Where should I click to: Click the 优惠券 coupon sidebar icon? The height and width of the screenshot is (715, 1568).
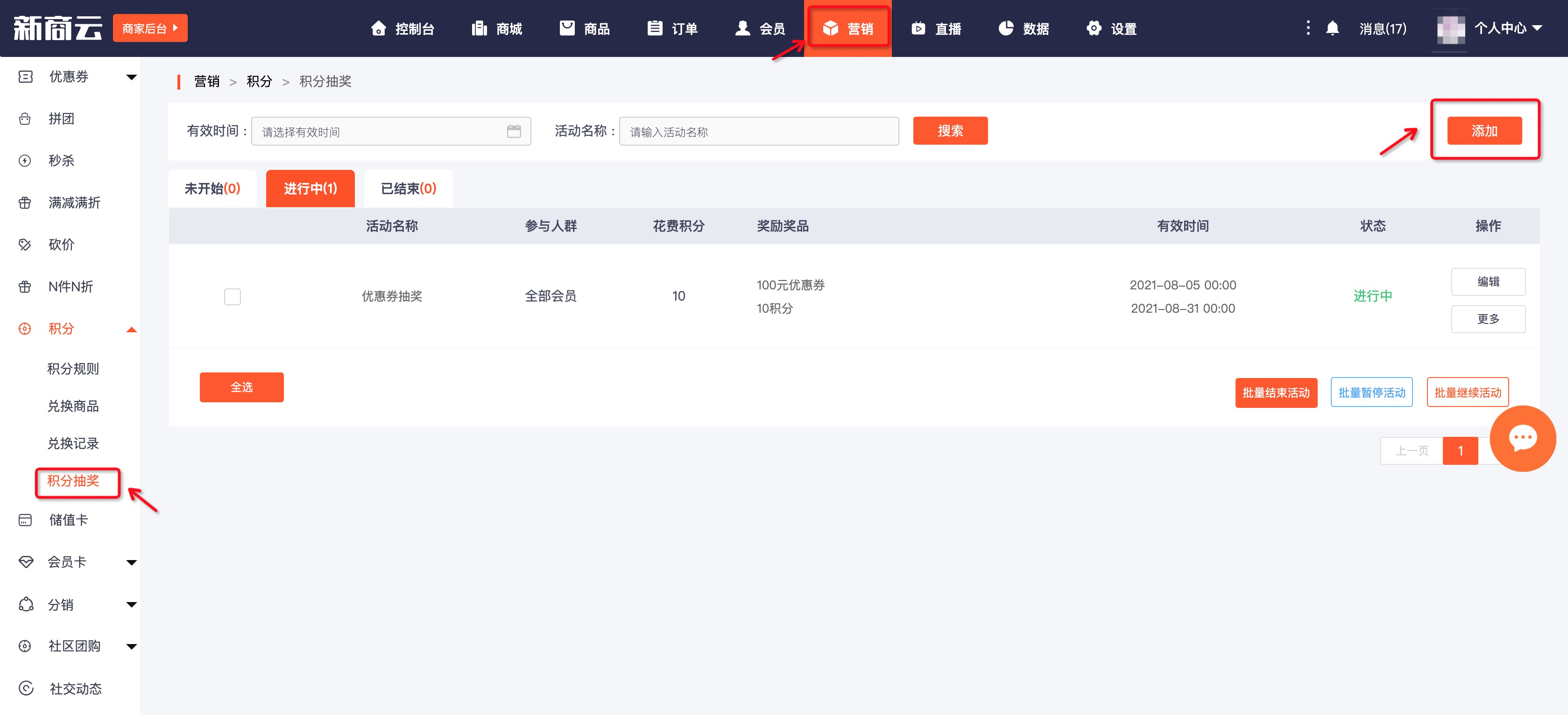(25, 77)
